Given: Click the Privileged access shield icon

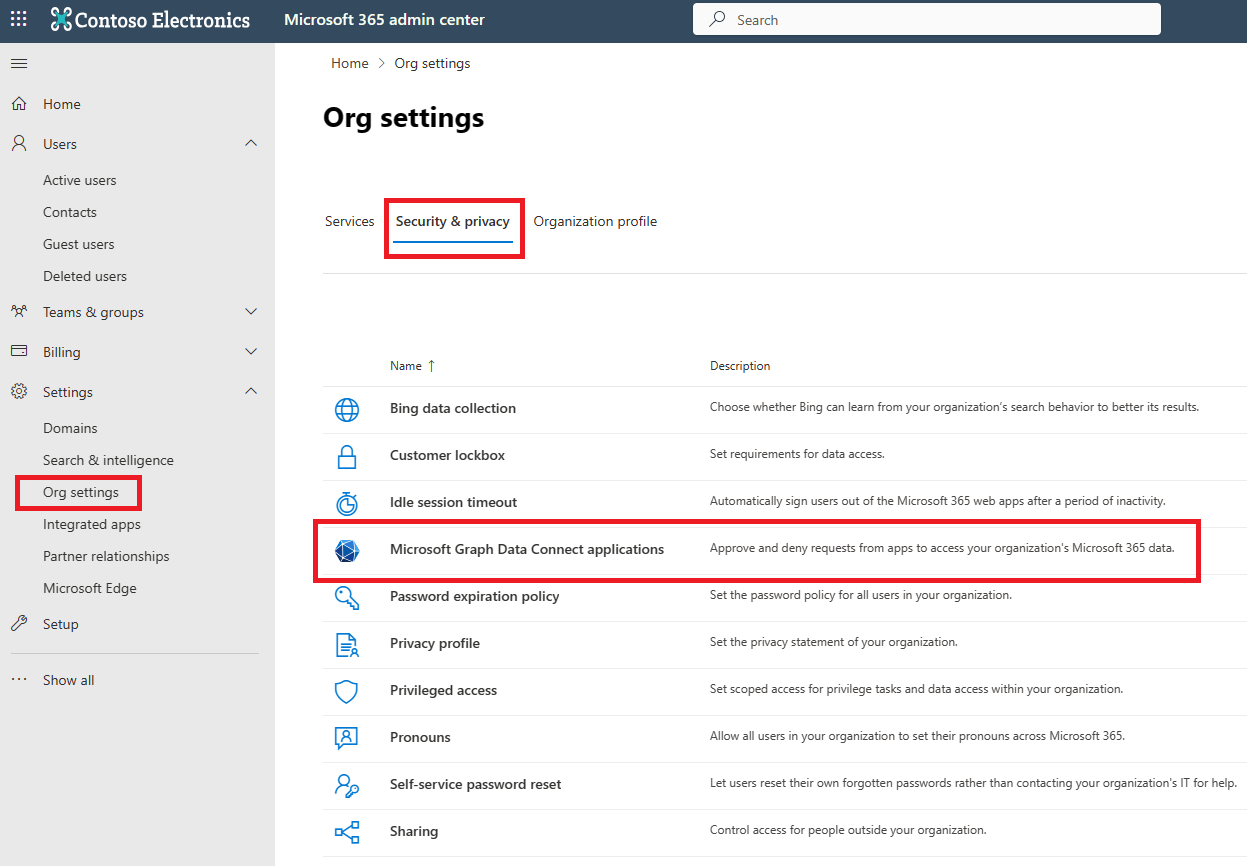Looking at the screenshot, I should [x=347, y=691].
